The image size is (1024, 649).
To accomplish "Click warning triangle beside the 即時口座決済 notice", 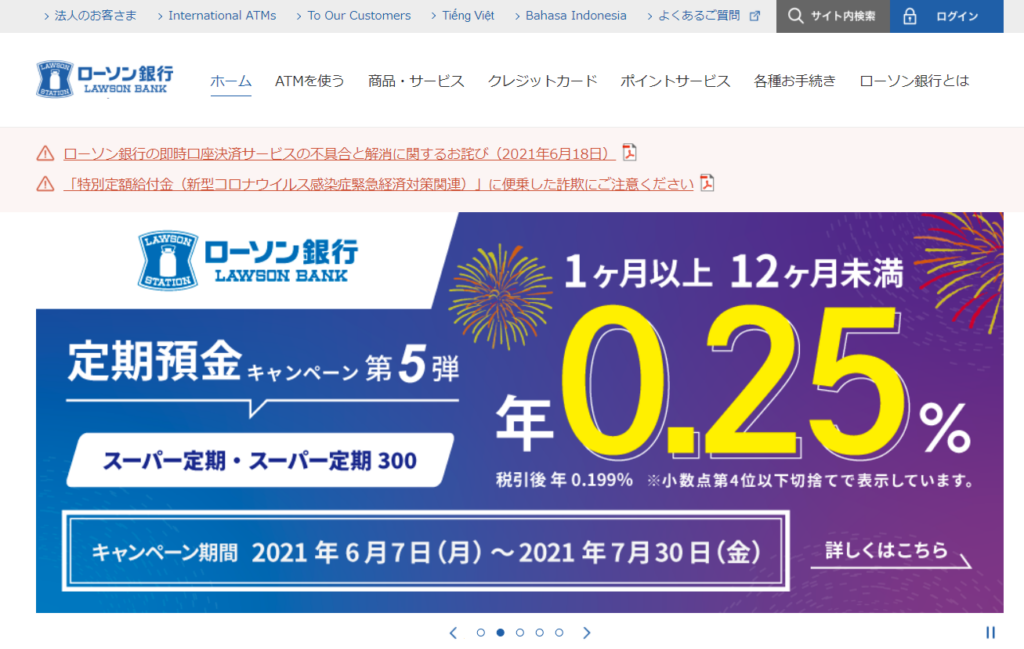I will pyautogui.click(x=45, y=153).
